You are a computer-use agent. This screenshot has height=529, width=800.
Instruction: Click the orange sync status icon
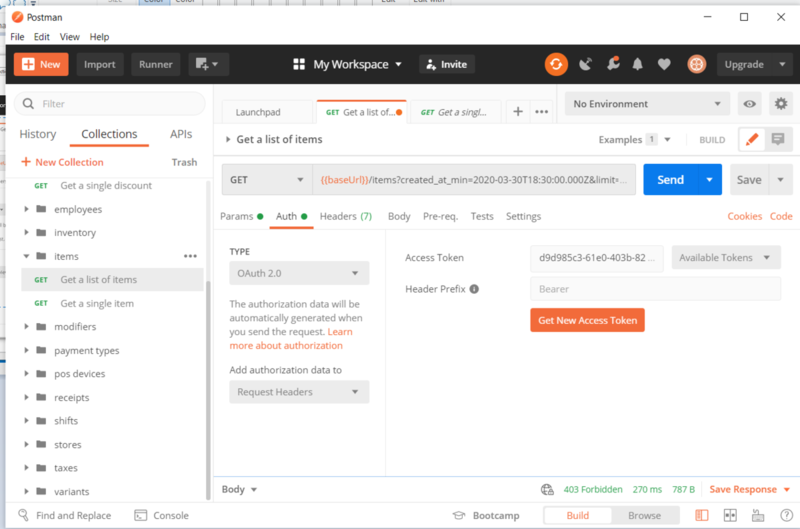tap(556, 64)
